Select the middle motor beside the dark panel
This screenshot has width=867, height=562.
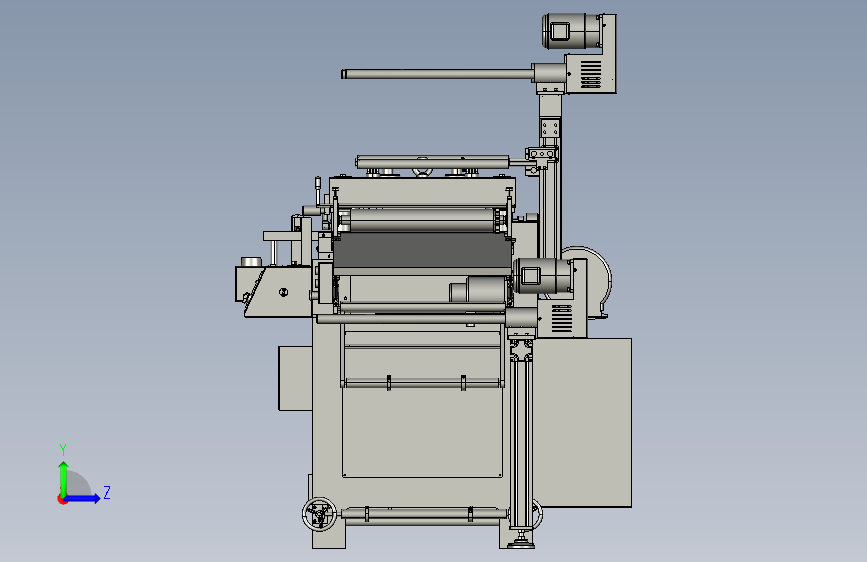(543, 276)
